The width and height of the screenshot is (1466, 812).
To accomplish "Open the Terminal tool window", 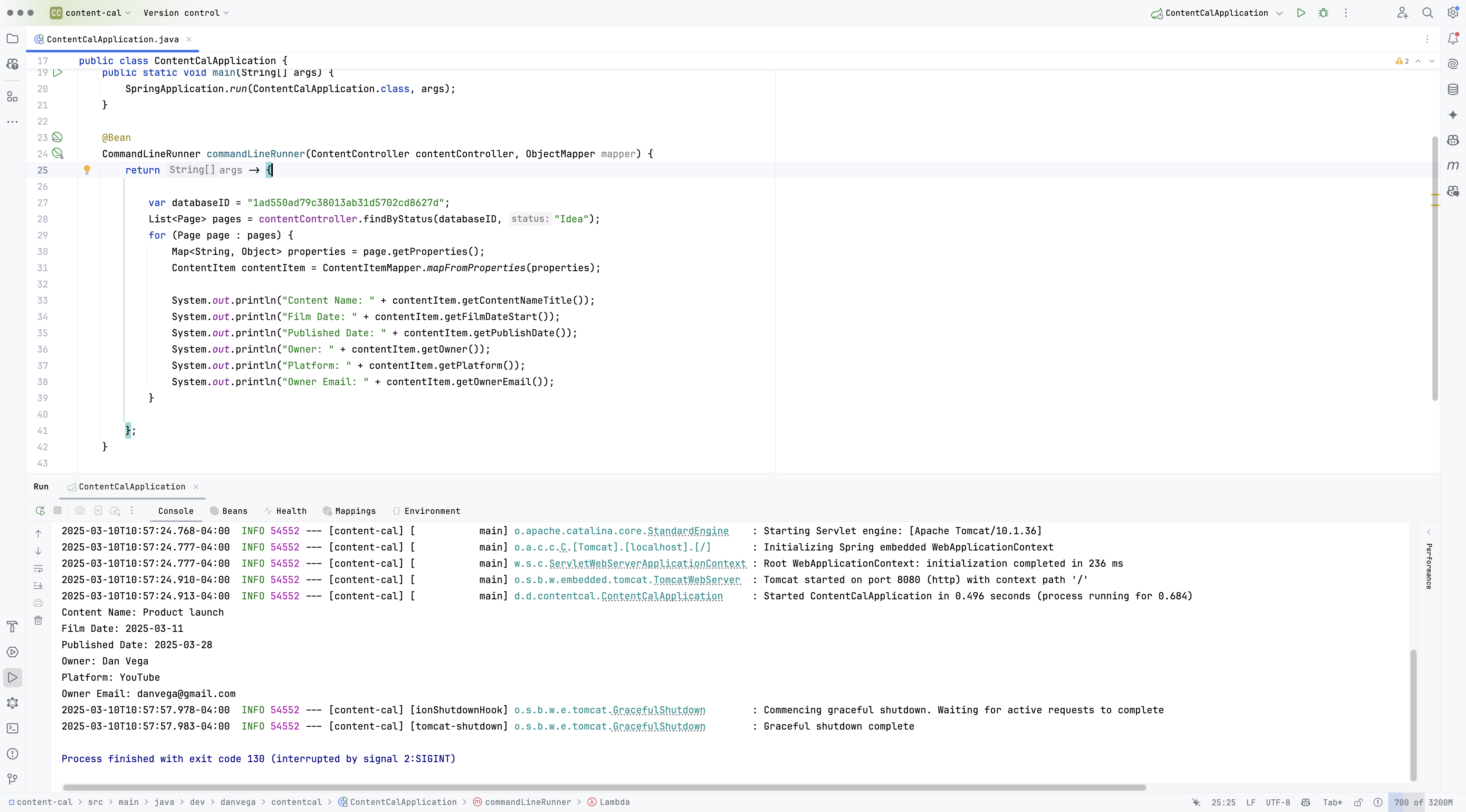I will pyautogui.click(x=12, y=728).
